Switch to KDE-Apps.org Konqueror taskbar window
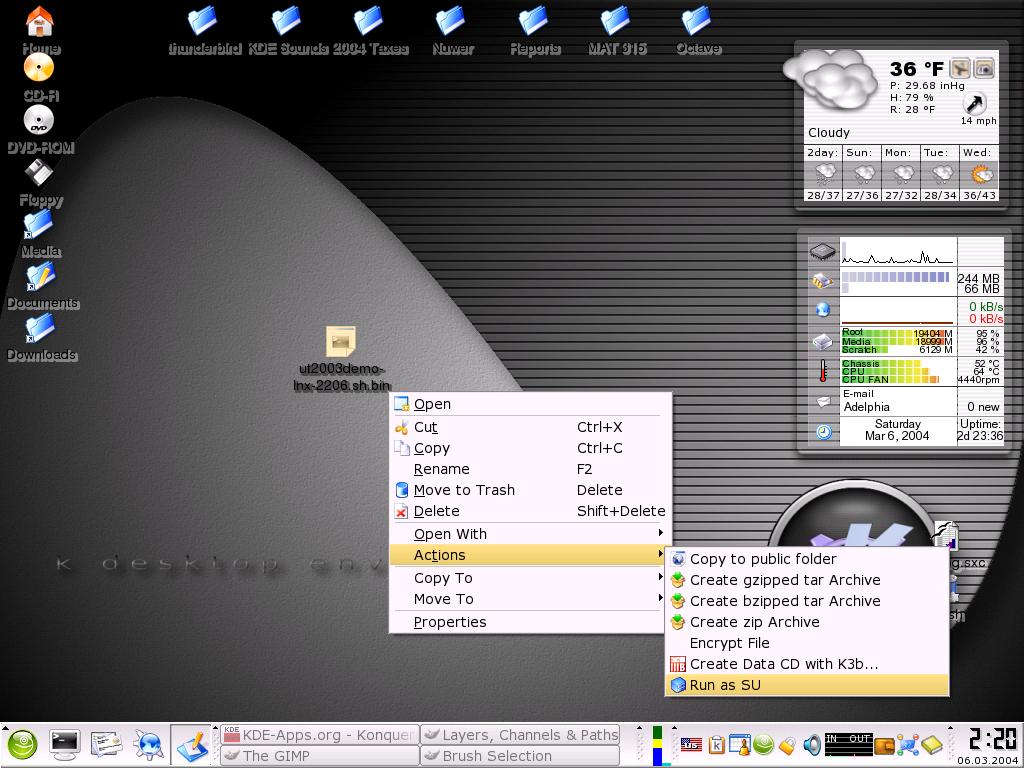 click(x=319, y=735)
